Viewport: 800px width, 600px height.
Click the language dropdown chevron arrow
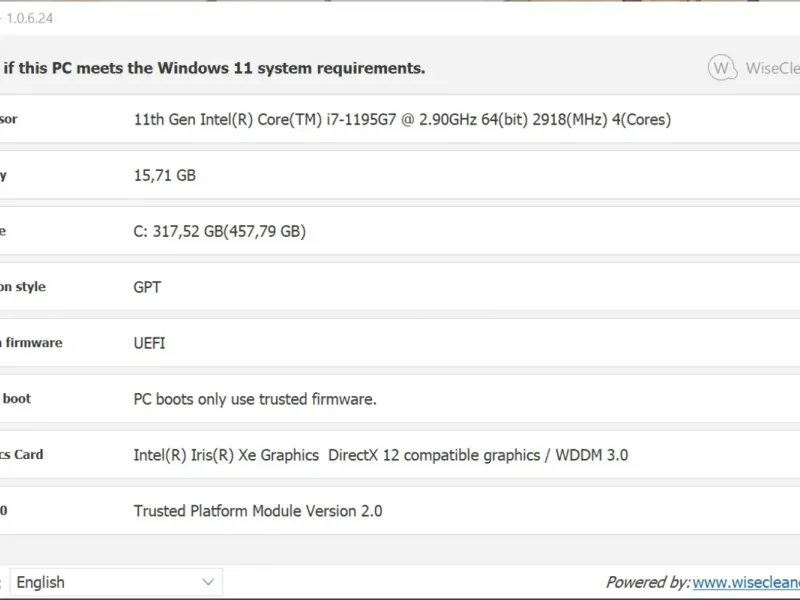click(x=208, y=582)
